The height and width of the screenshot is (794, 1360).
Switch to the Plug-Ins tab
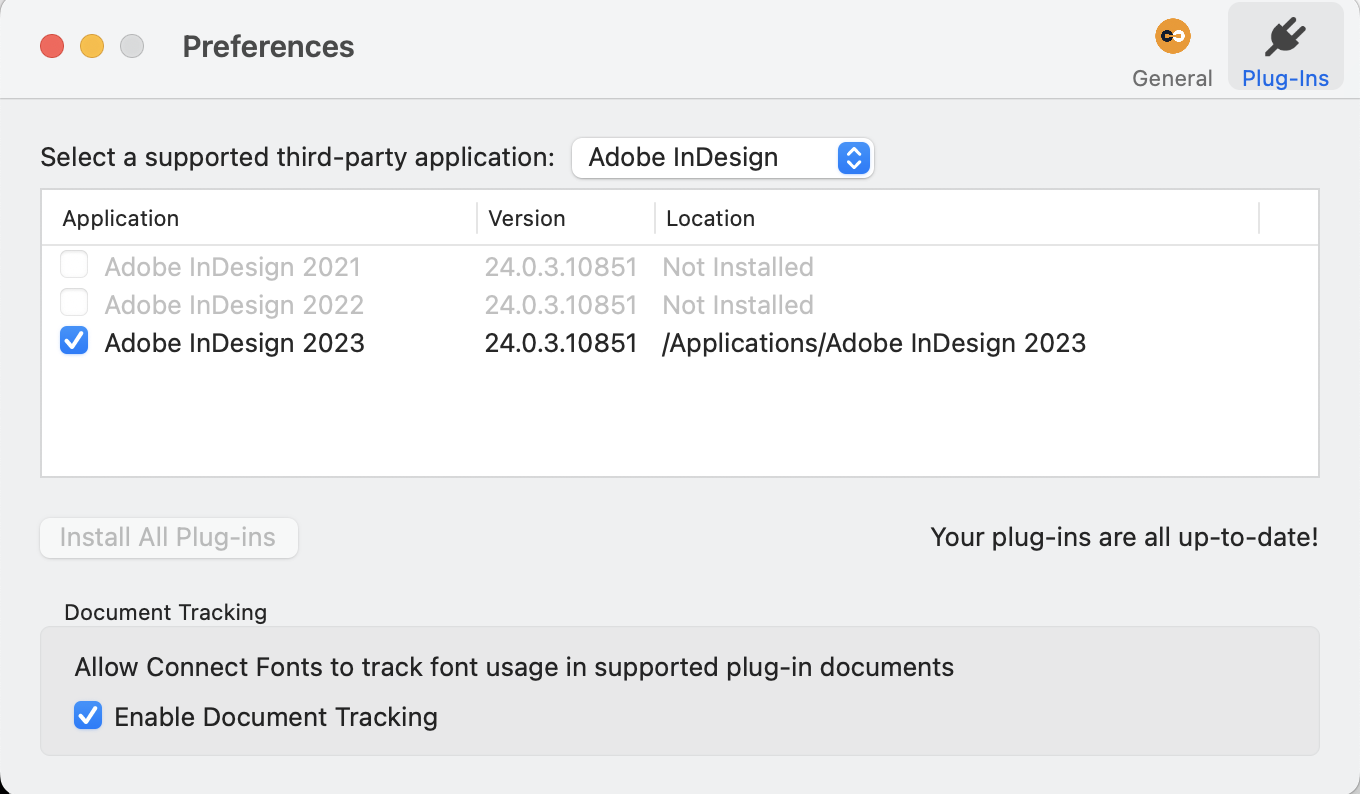(x=1285, y=46)
